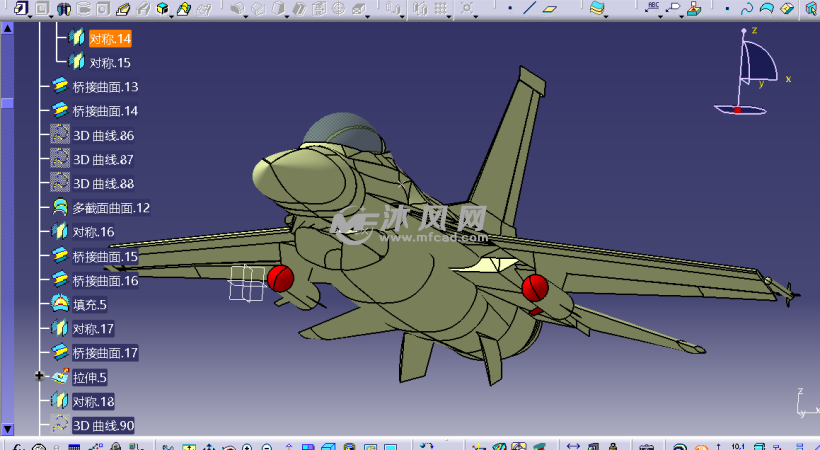The height and width of the screenshot is (450, 820).
Task: Click the yellow diamond patch icon
Action: pyautogui.click(x=787, y=8)
